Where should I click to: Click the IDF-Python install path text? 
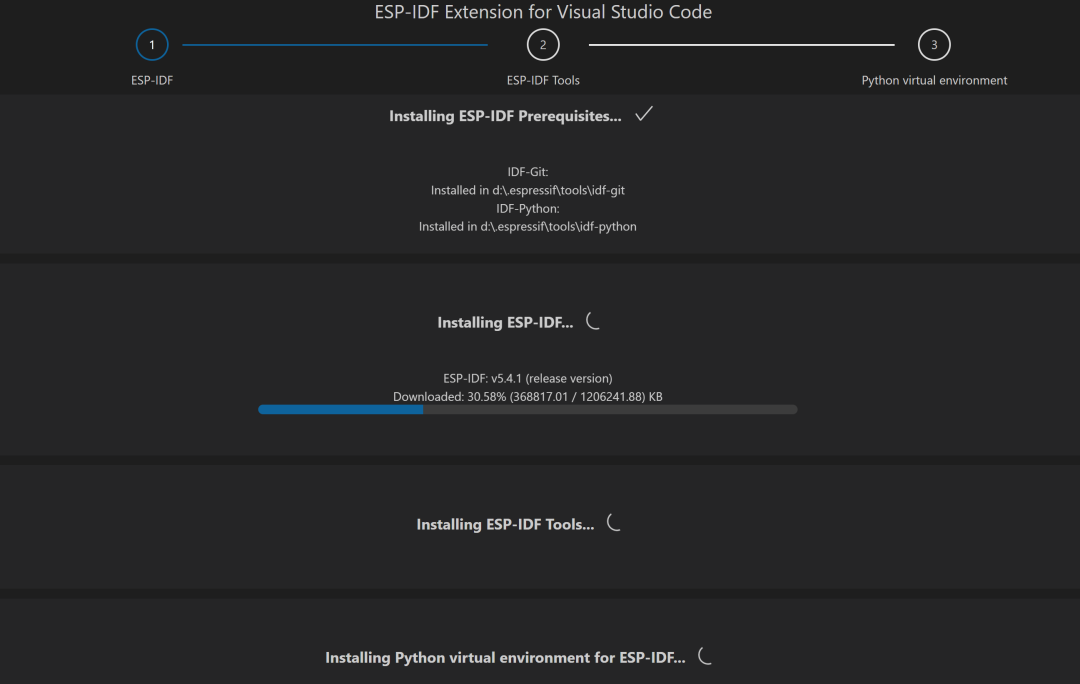click(528, 227)
